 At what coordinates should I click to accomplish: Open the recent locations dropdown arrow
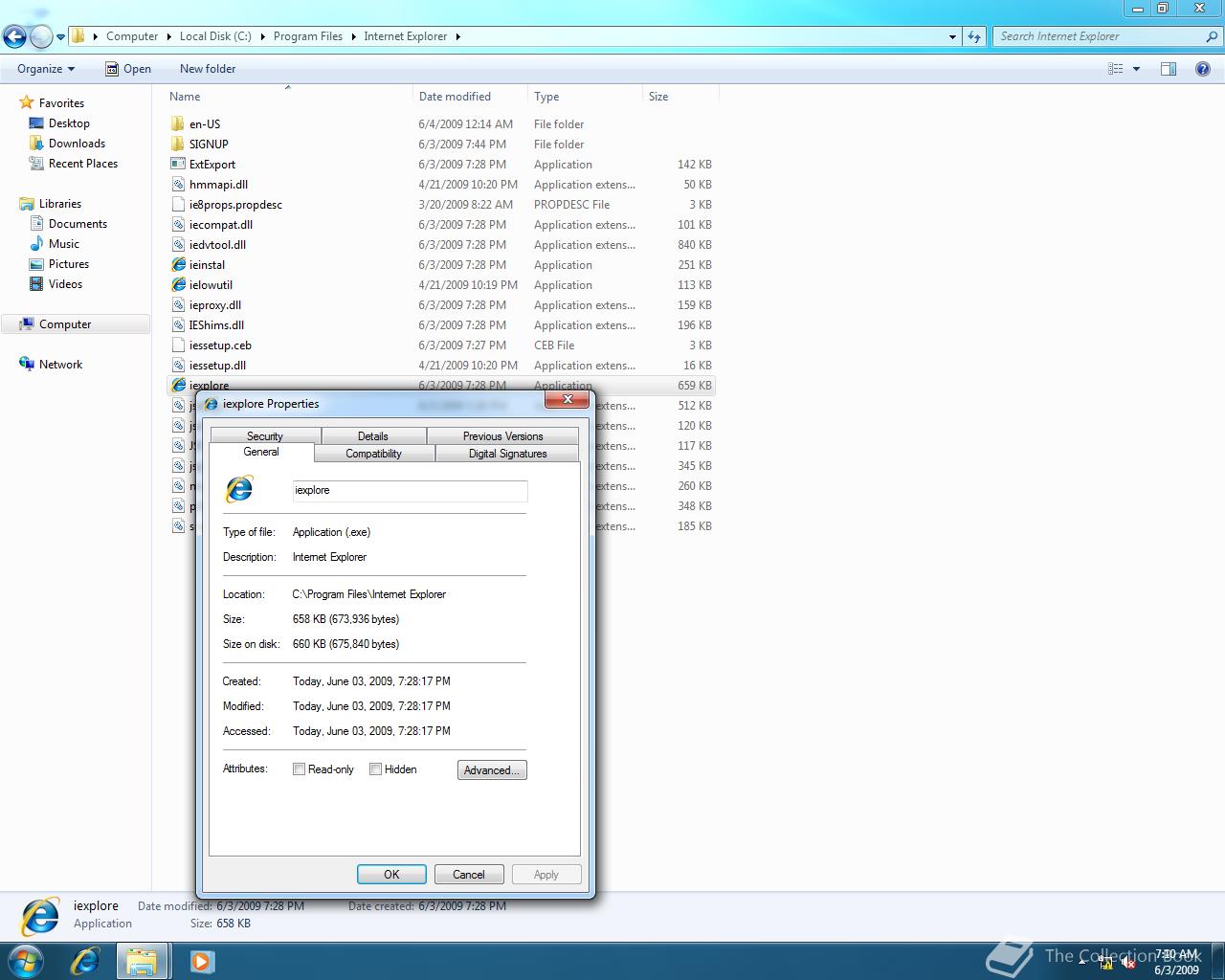click(x=60, y=37)
